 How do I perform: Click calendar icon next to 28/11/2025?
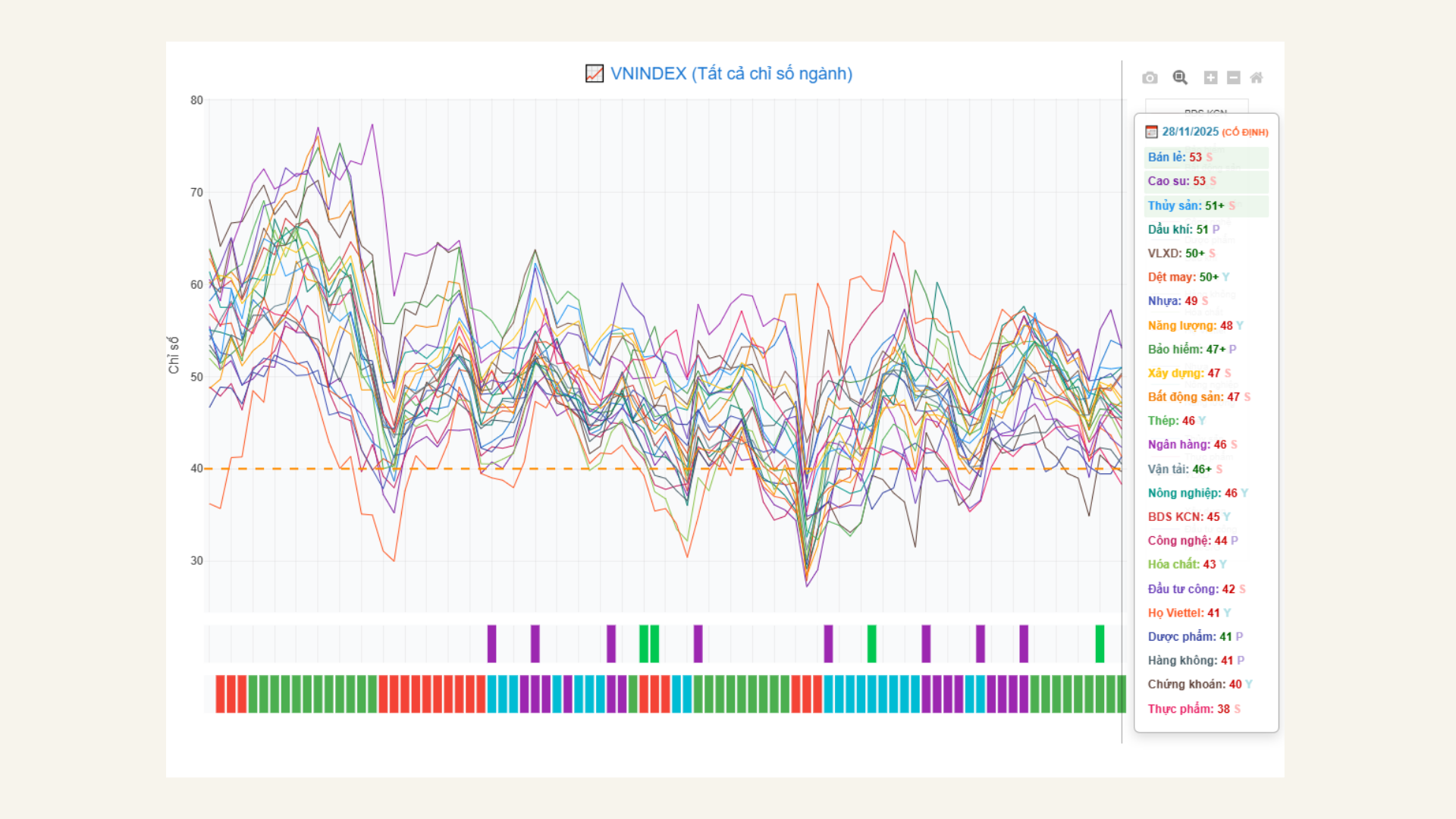coord(1151,132)
